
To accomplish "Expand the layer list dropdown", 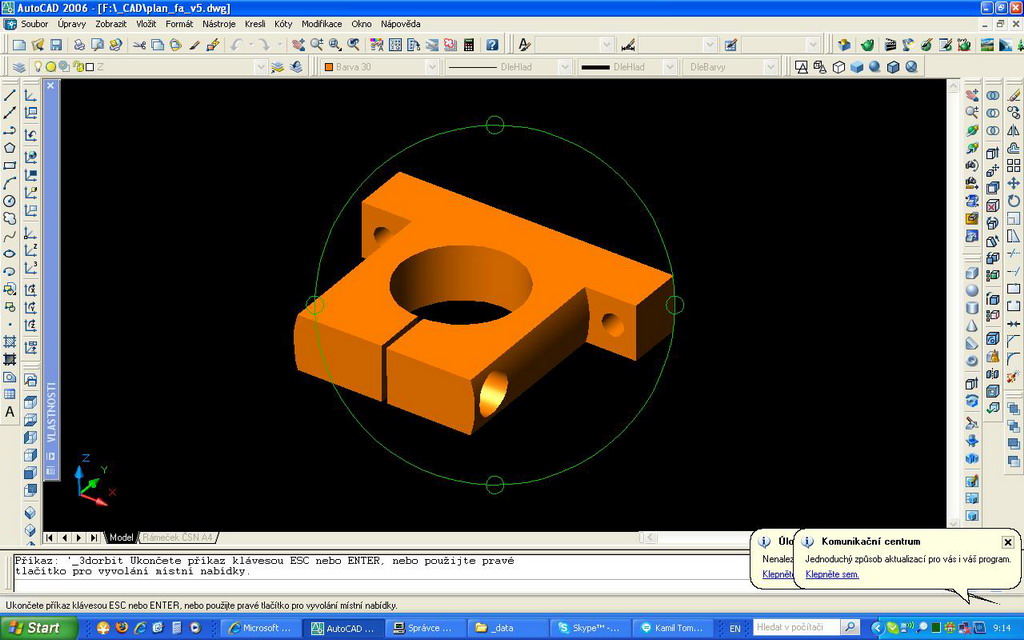I will 263,67.
